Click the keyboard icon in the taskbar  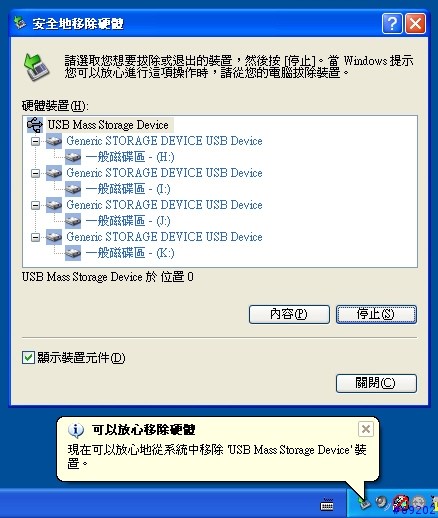(x=327, y=504)
